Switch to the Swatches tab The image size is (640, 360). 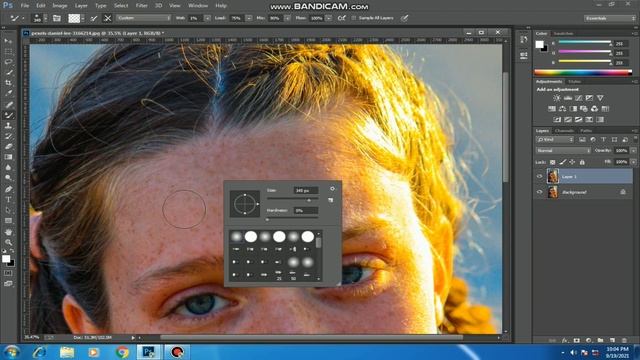point(563,33)
